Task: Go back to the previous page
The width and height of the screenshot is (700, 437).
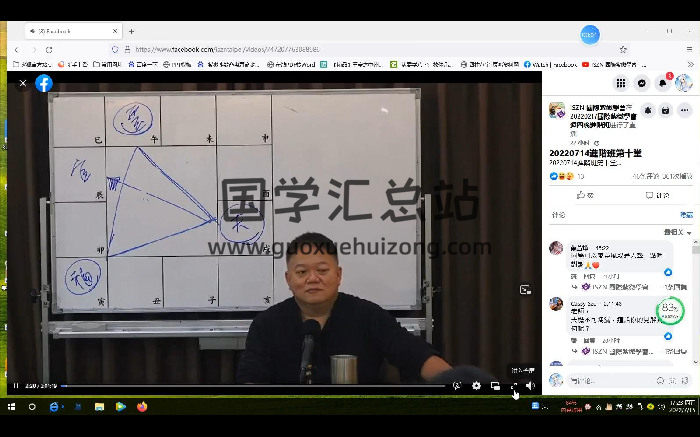Action: (17, 50)
